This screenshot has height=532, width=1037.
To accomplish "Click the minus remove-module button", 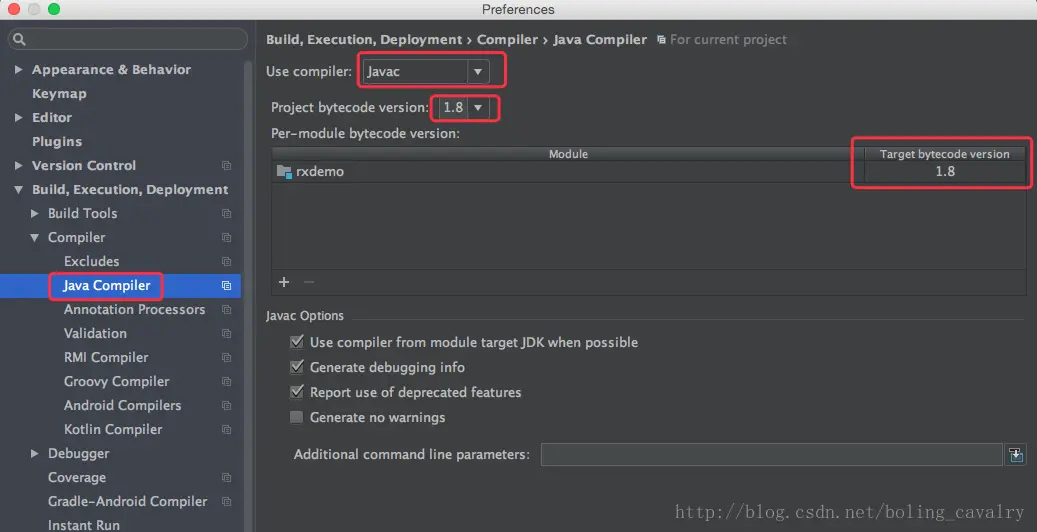I will click(308, 282).
